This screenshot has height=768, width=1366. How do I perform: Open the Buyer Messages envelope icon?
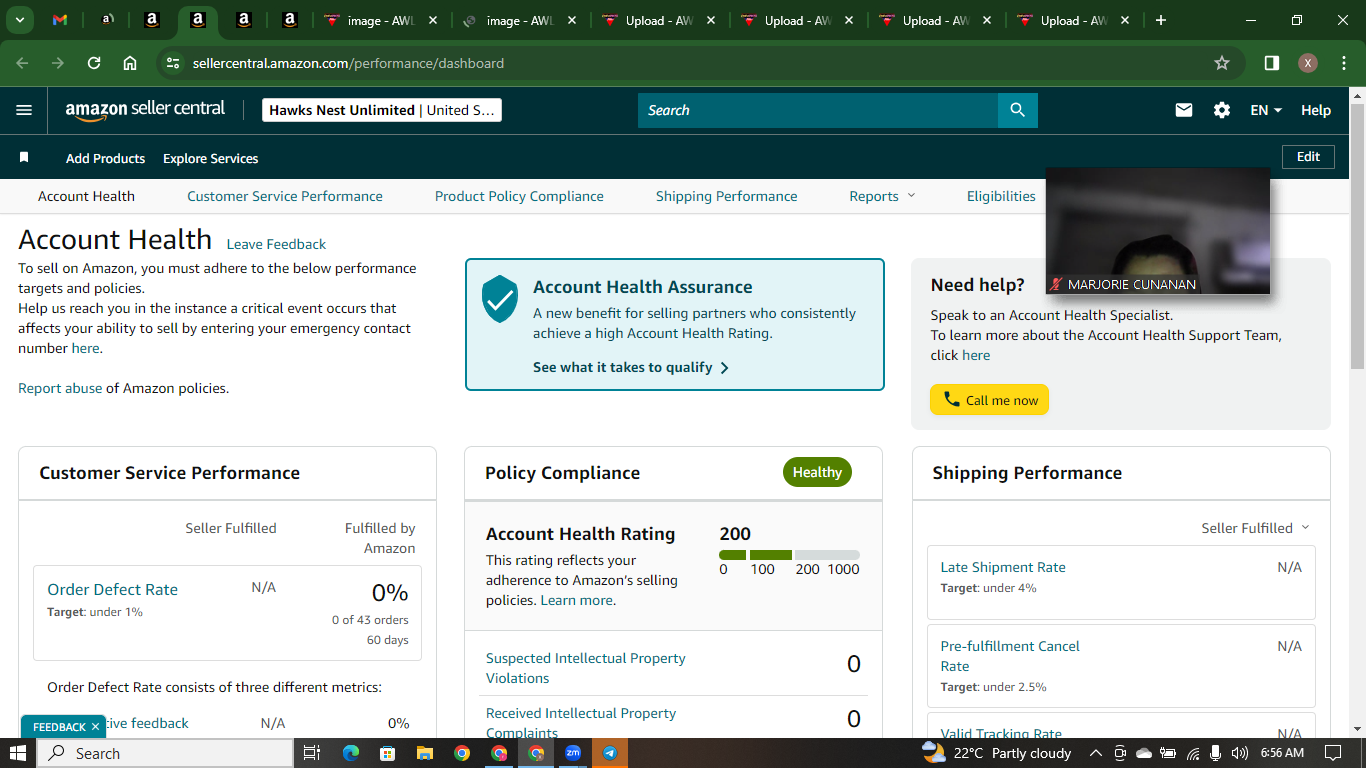tap(1184, 110)
